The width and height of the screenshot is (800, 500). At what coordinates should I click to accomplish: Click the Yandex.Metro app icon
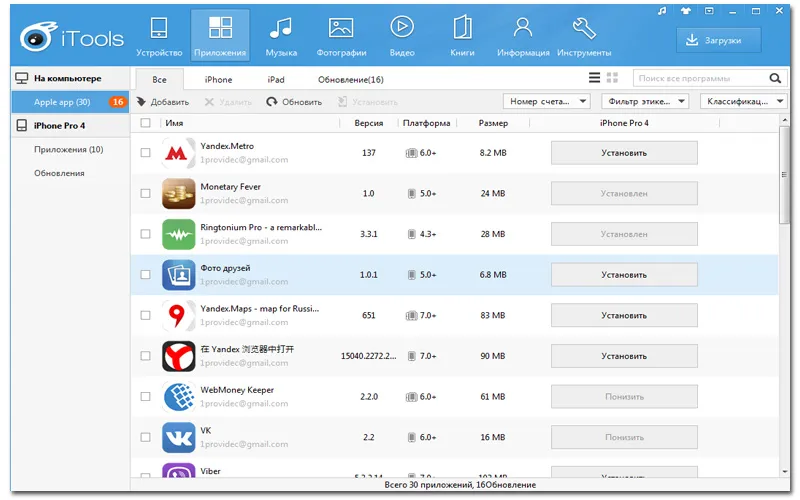pos(178,153)
